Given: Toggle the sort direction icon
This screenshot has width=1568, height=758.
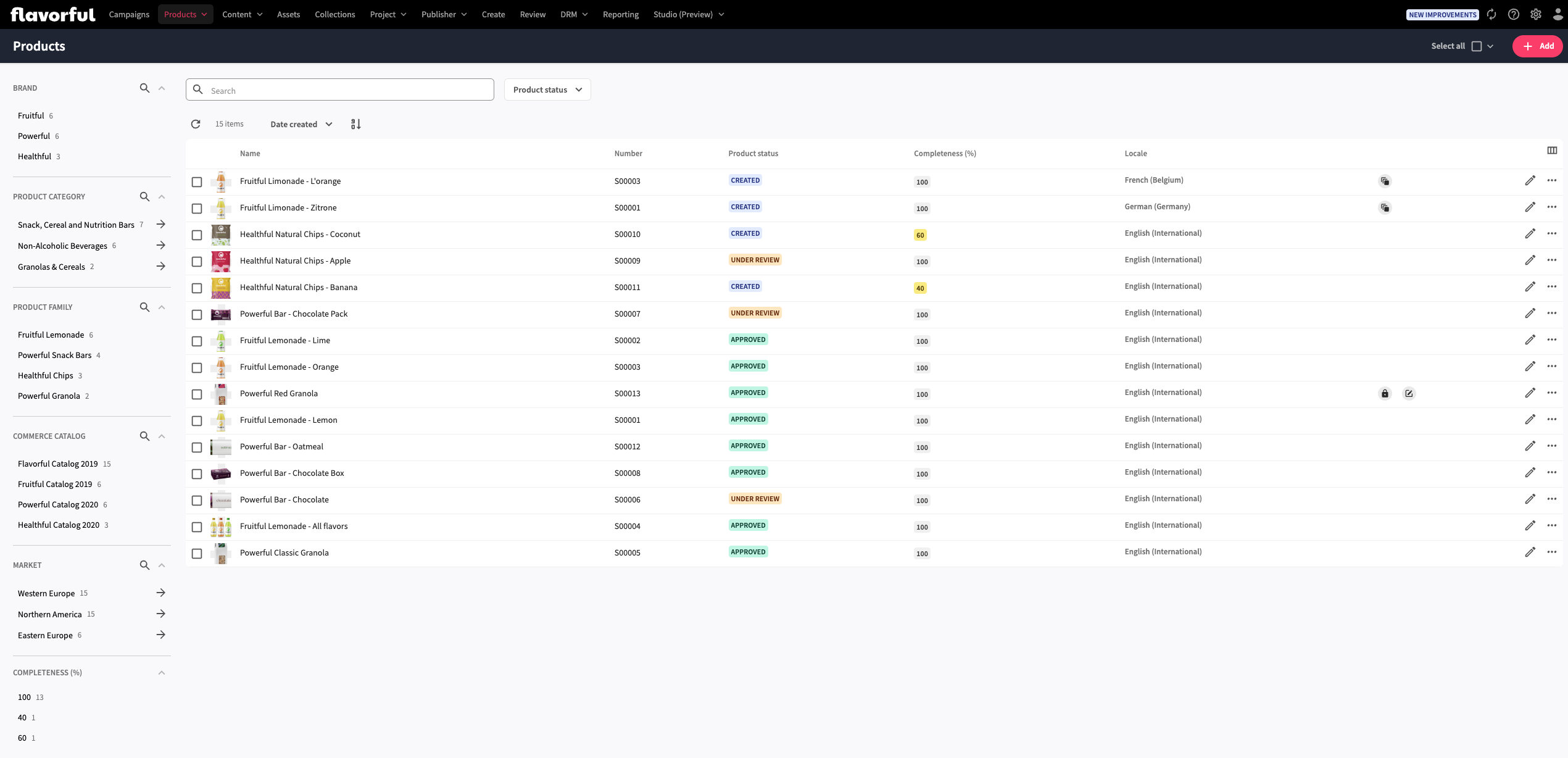Looking at the screenshot, I should (x=355, y=124).
